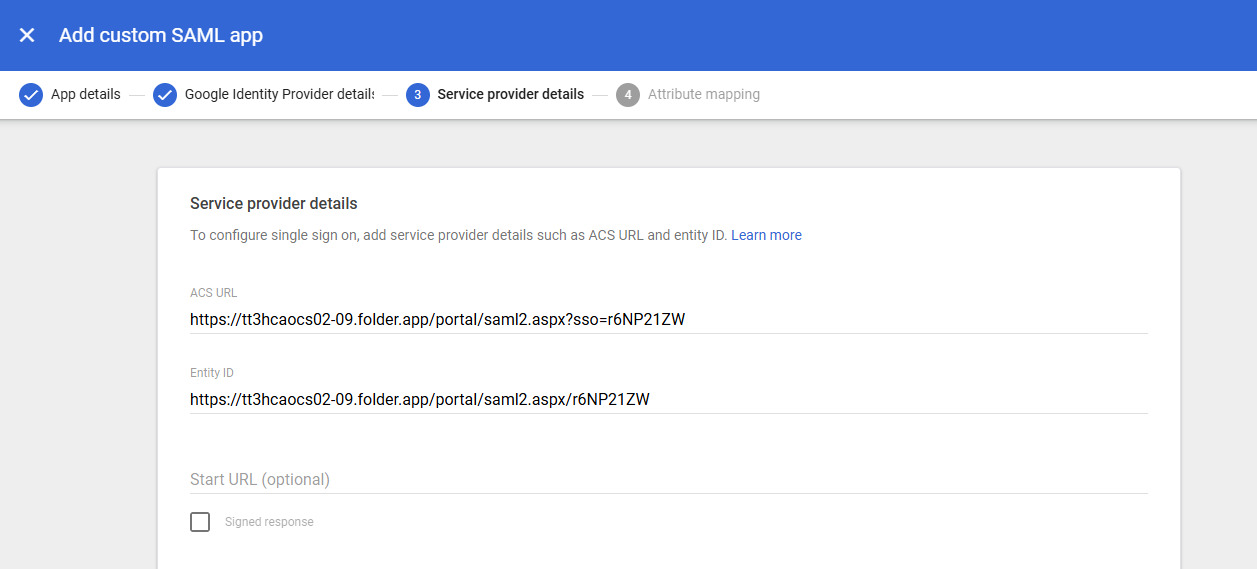This screenshot has width=1257, height=569.
Task: Click the Add custom SAML app title
Action: click(x=161, y=35)
